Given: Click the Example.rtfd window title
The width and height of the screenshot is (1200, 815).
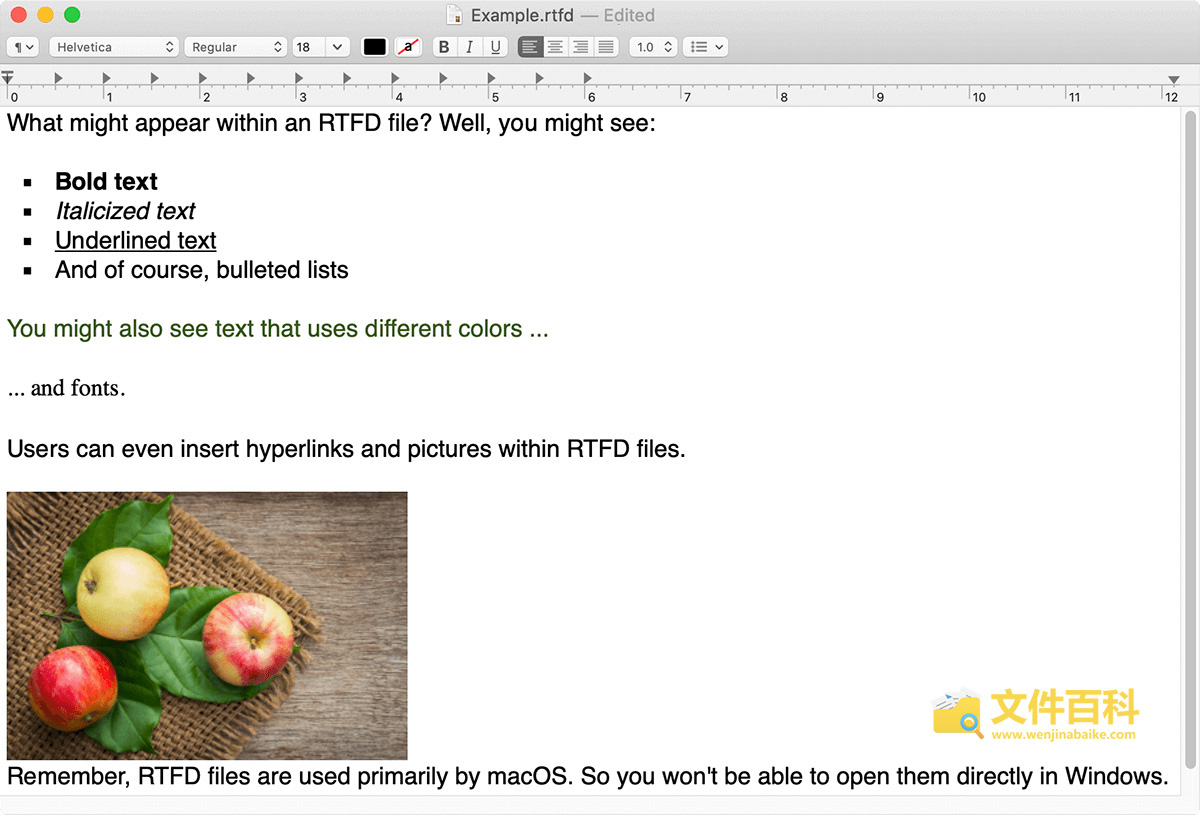Looking at the screenshot, I should pos(522,15).
